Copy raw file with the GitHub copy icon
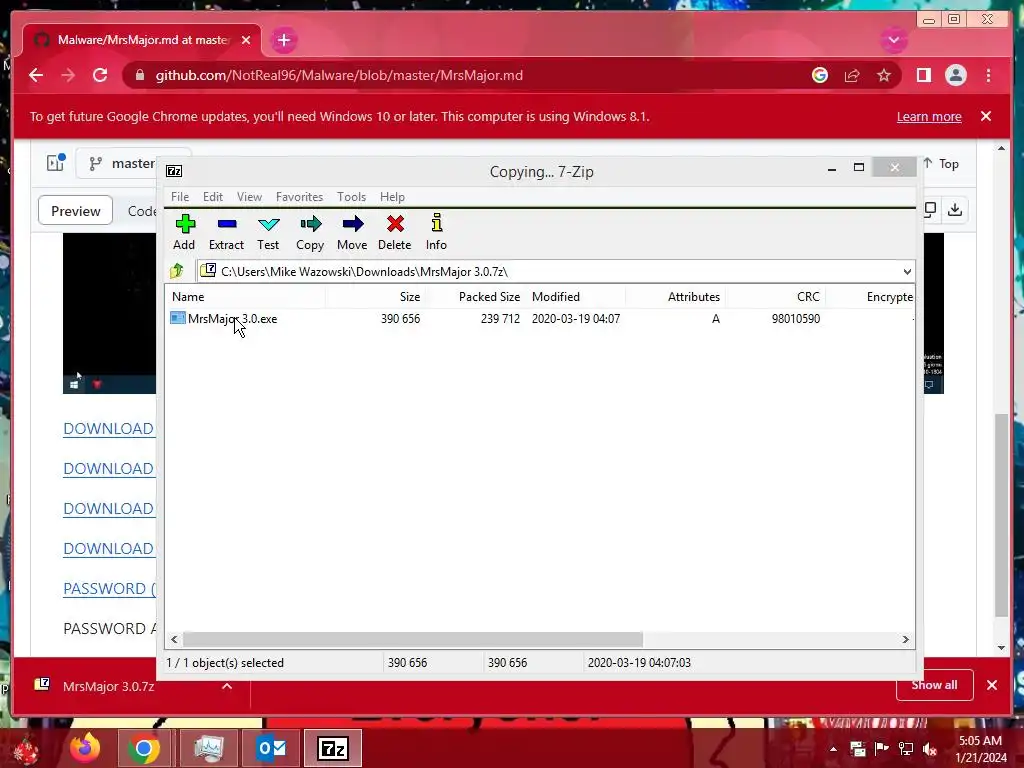1024x768 pixels. (x=930, y=210)
